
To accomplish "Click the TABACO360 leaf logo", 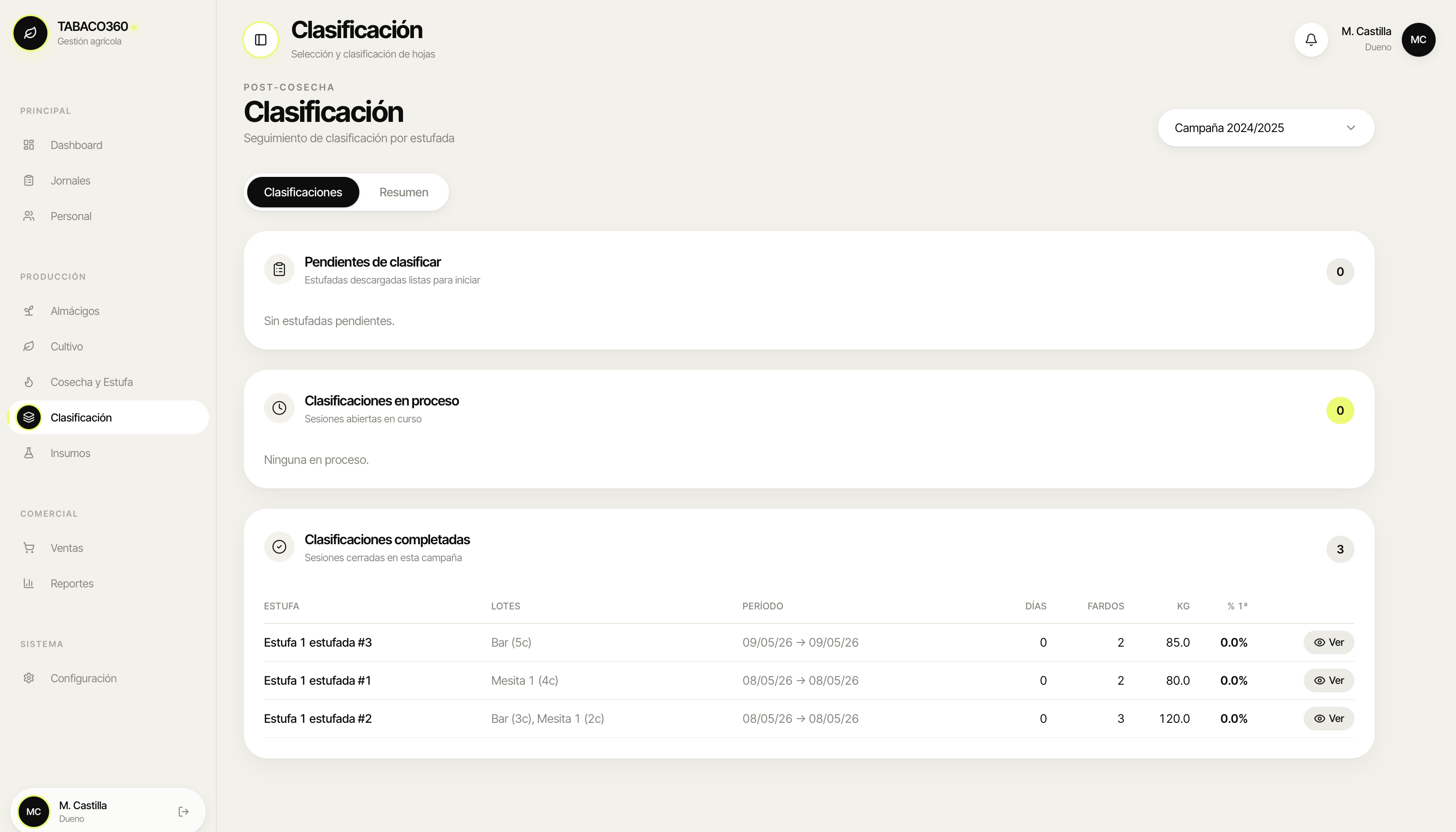I will [x=30, y=33].
